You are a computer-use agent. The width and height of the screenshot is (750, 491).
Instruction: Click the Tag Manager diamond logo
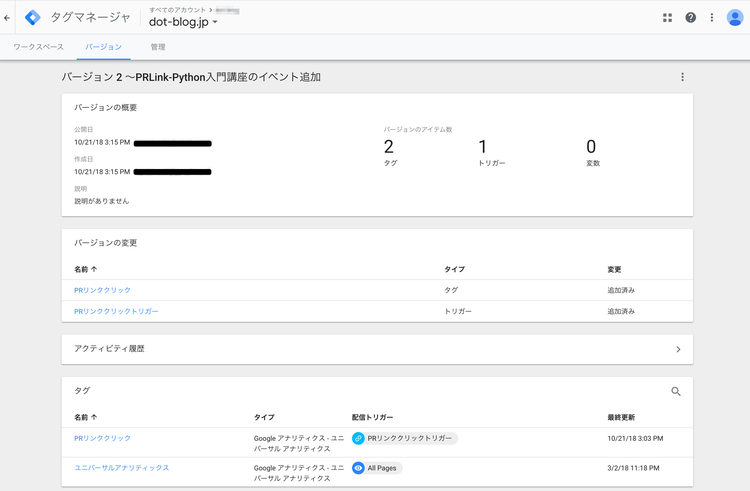tap(33, 18)
